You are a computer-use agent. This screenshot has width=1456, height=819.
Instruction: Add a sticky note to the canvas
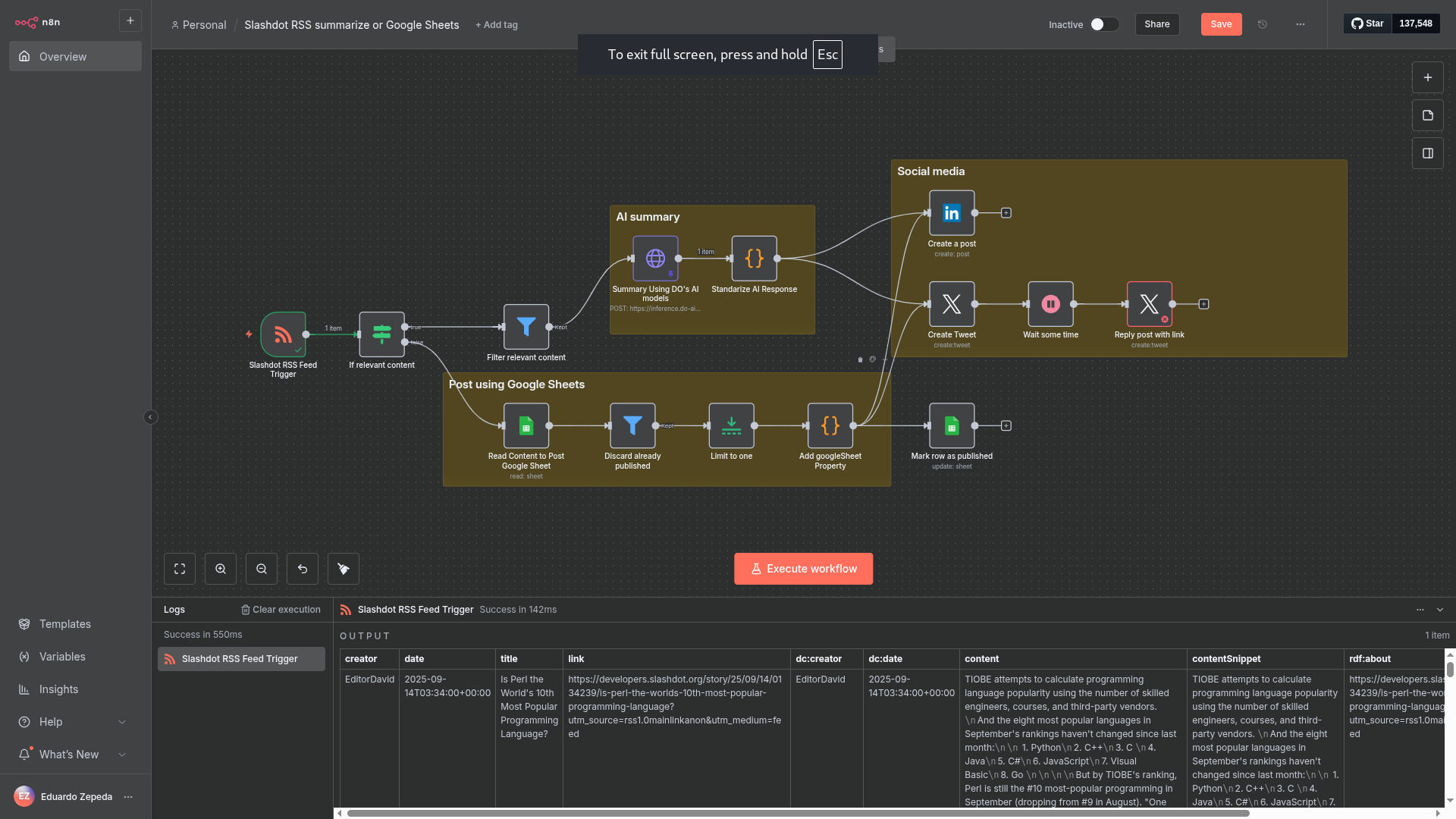[x=1427, y=115]
